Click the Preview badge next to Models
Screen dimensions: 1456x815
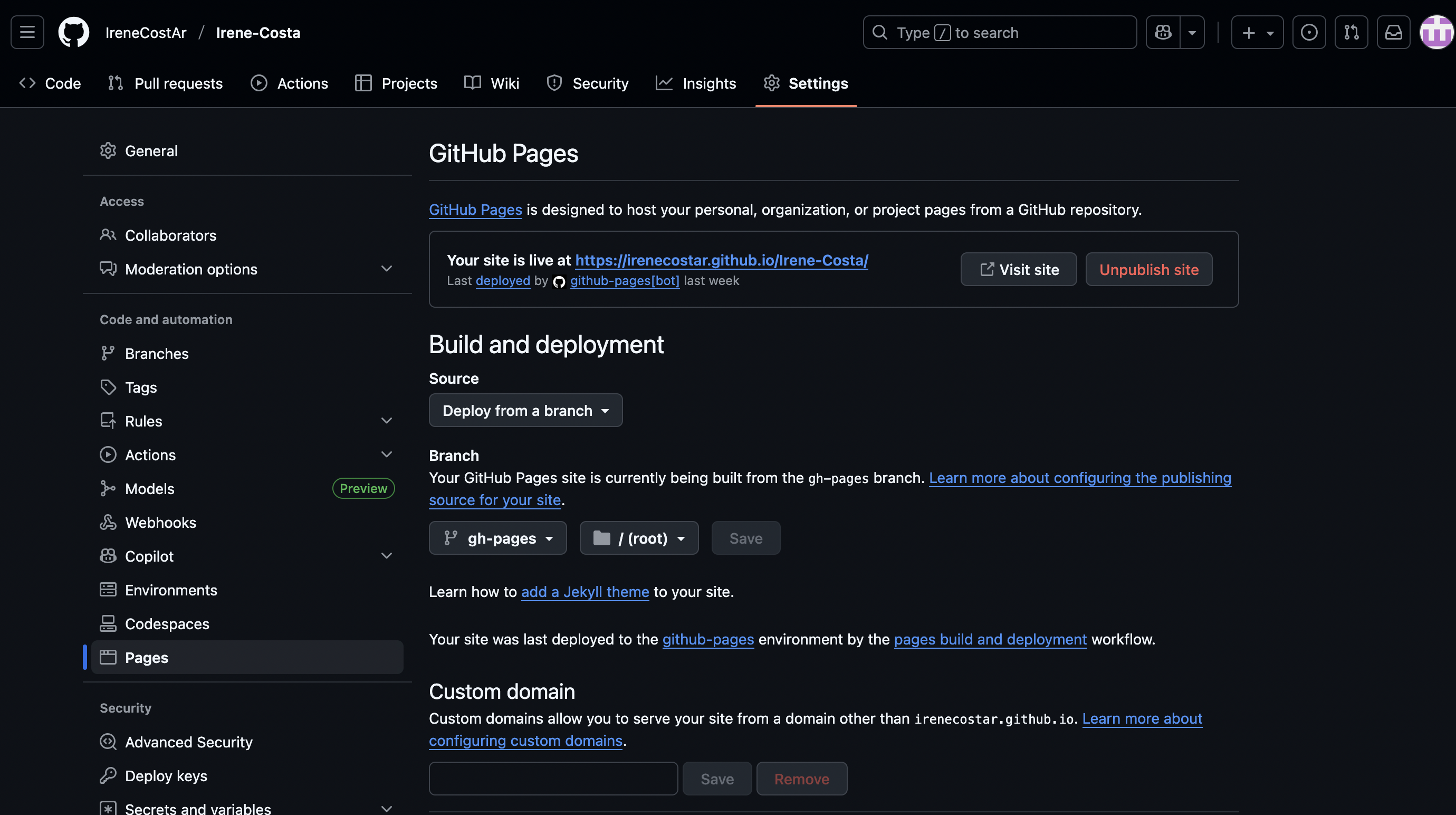(363, 489)
